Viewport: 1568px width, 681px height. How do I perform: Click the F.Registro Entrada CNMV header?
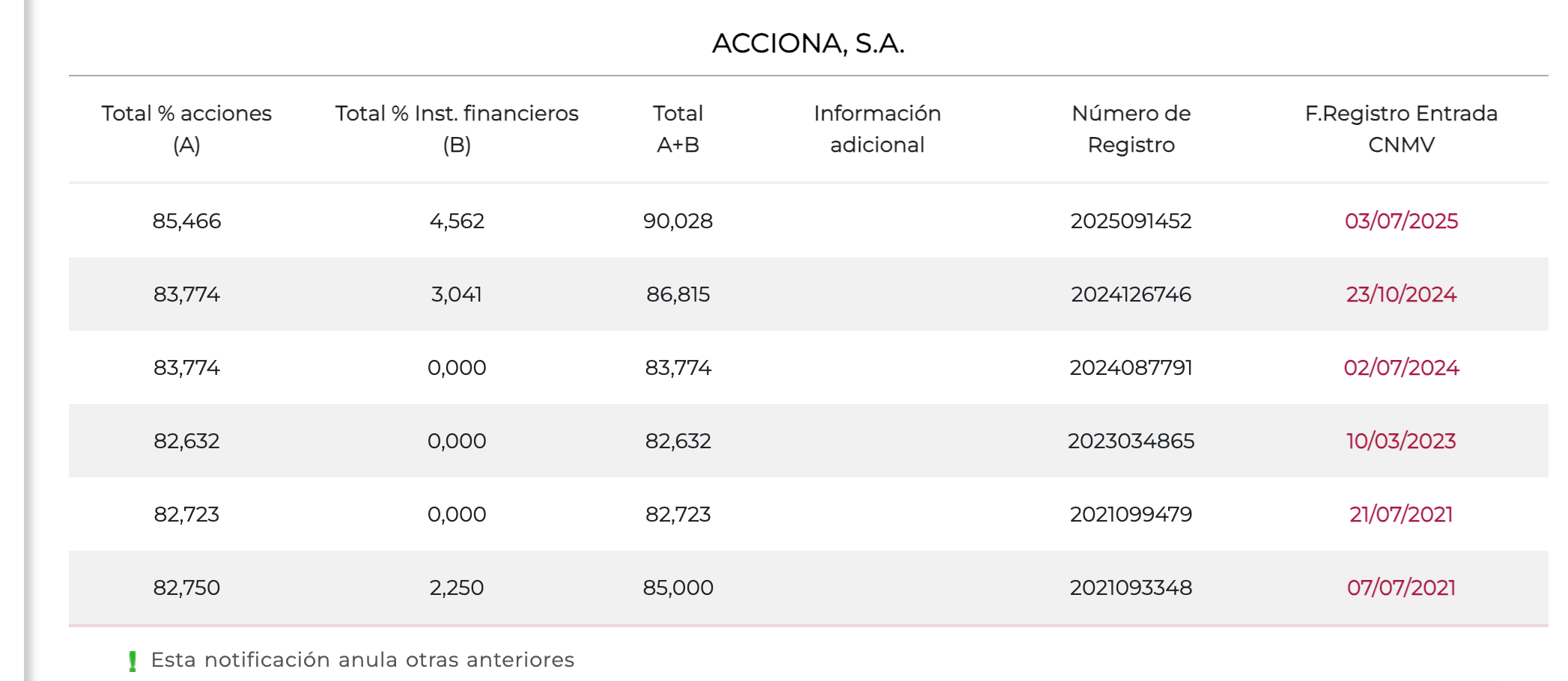pyautogui.click(x=1401, y=129)
